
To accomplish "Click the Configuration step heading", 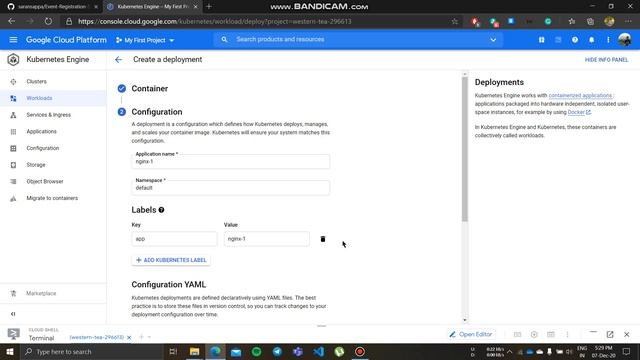I will point(157,112).
